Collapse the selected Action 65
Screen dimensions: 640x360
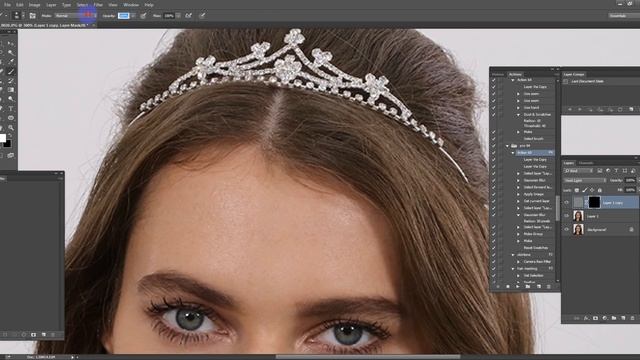point(513,153)
